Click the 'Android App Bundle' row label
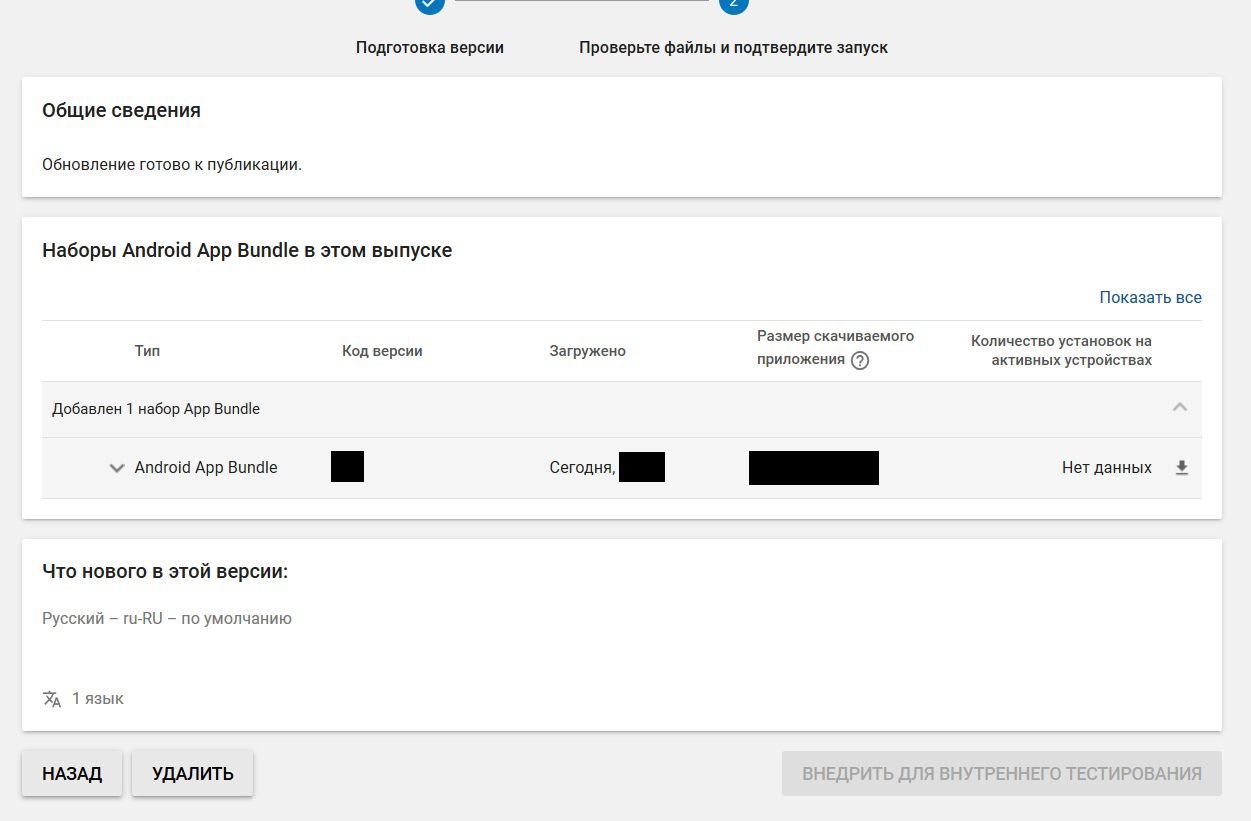 point(206,468)
